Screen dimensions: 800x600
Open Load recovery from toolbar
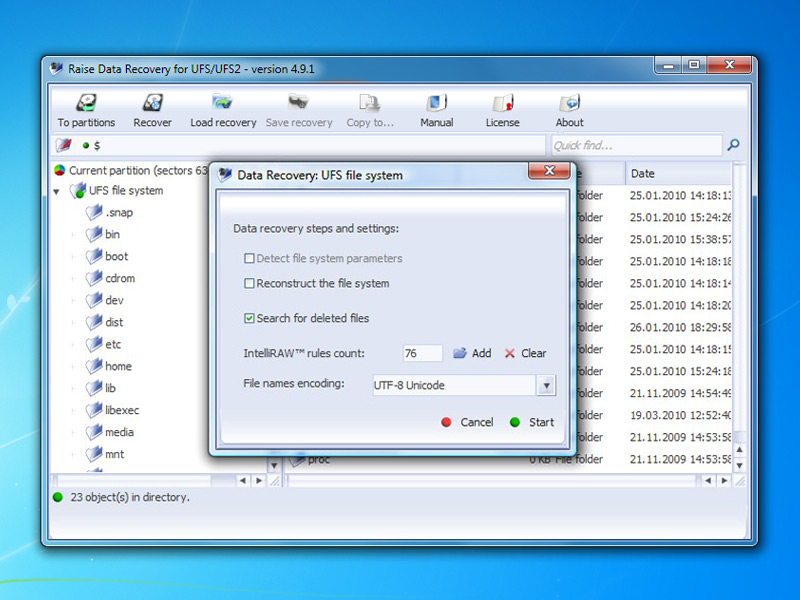pyautogui.click(x=222, y=103)
